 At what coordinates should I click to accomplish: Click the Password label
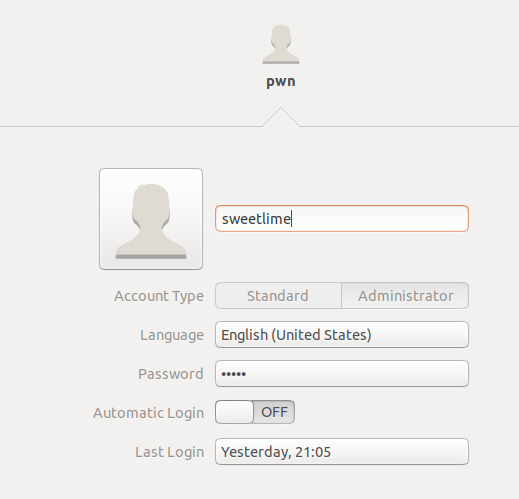pyautogui.click(x=171, y=374)
